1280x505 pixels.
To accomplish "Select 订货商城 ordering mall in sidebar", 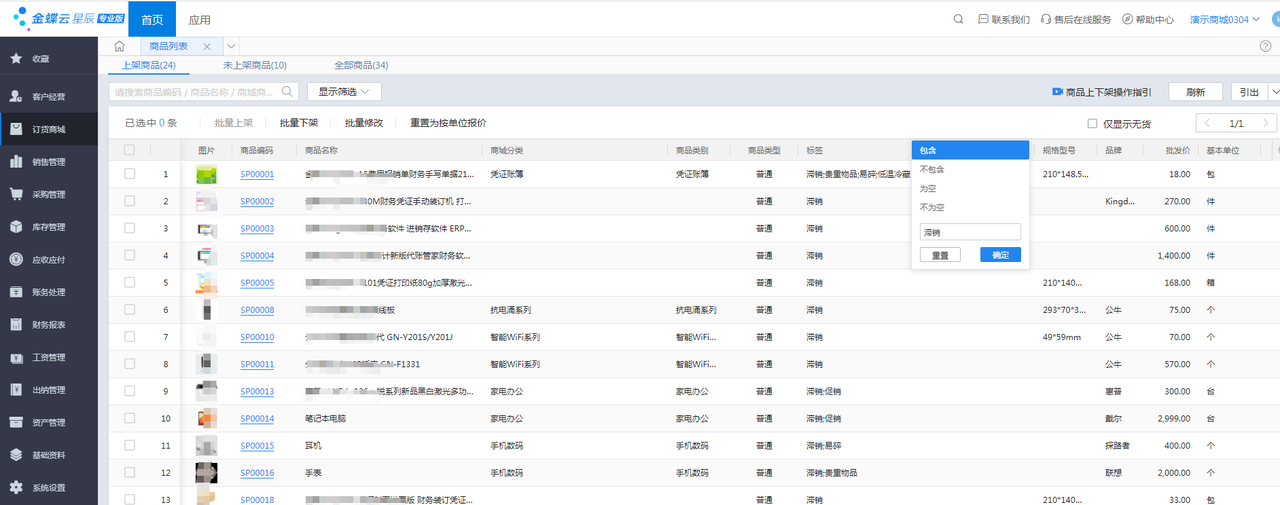I will pyautogui.click(x=49, y=129).
